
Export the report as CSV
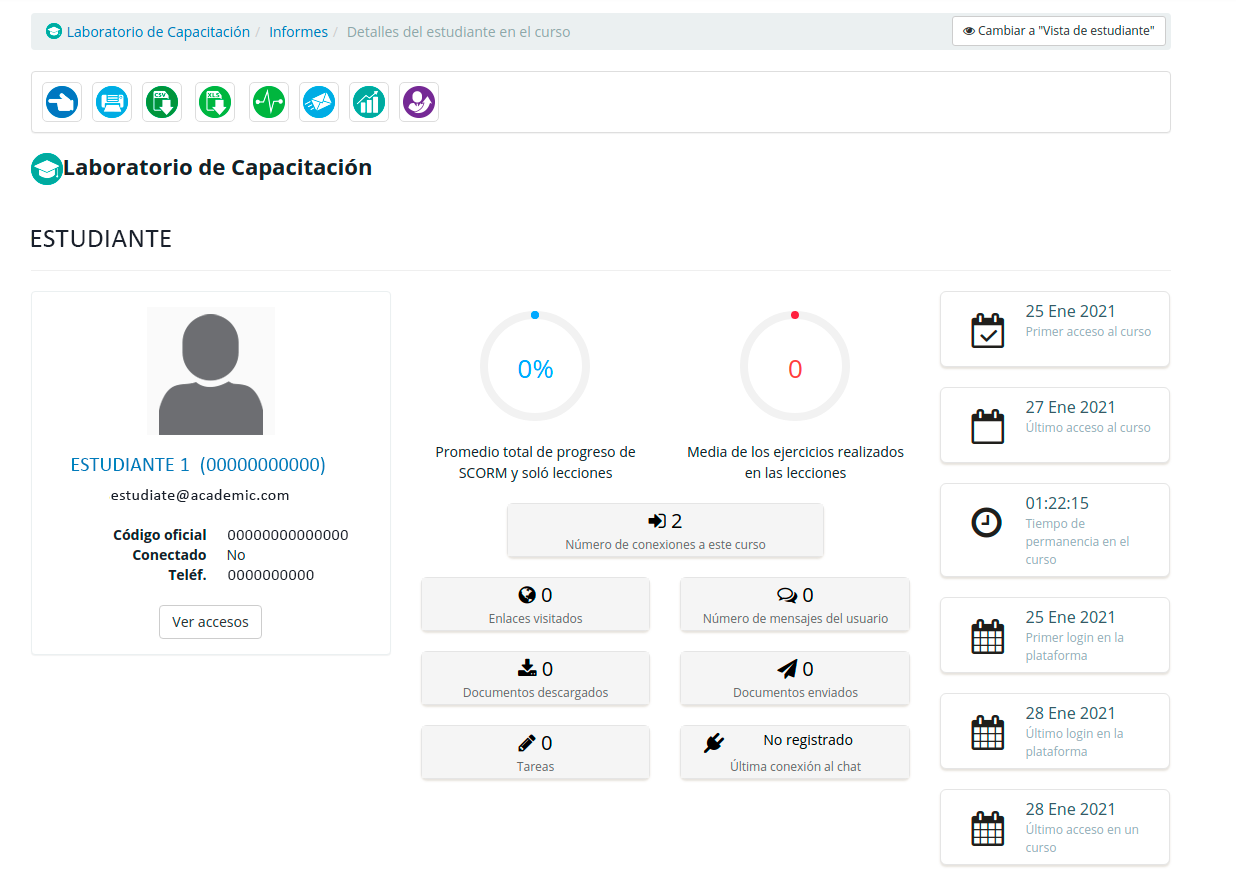coord(162,102)
